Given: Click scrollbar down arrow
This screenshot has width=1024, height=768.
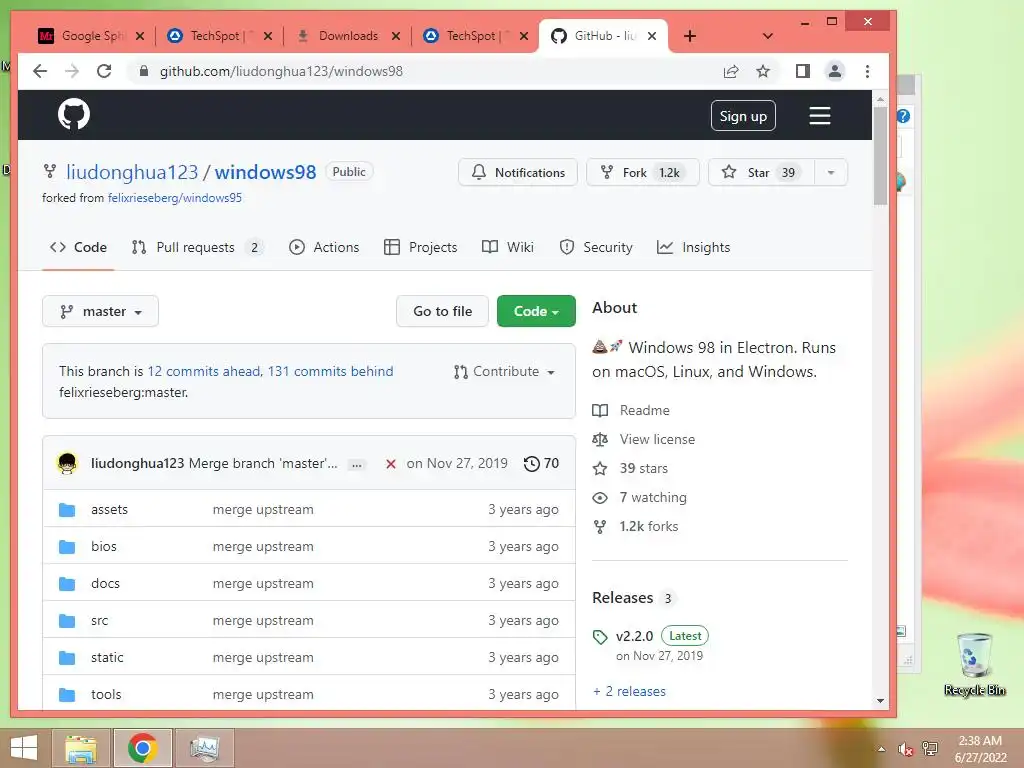Looking at the screenshot, I should [x=880, y=701].
